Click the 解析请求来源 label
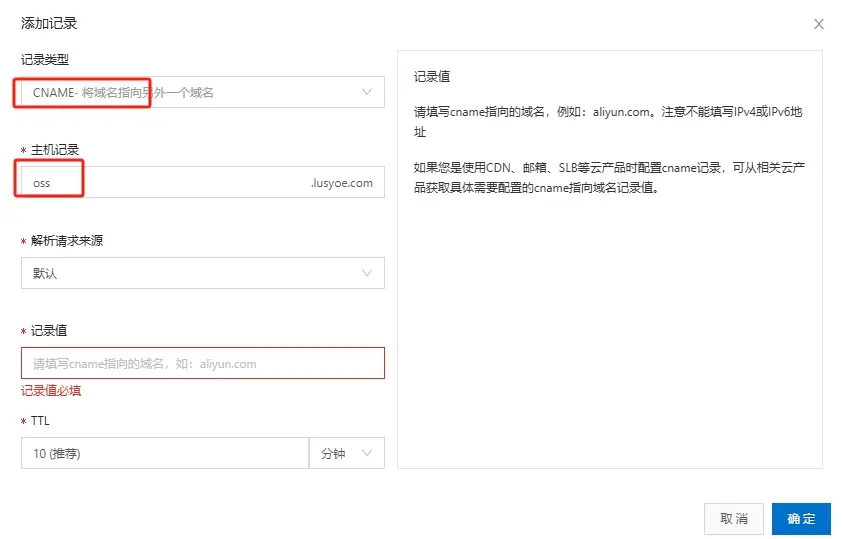 67,241
